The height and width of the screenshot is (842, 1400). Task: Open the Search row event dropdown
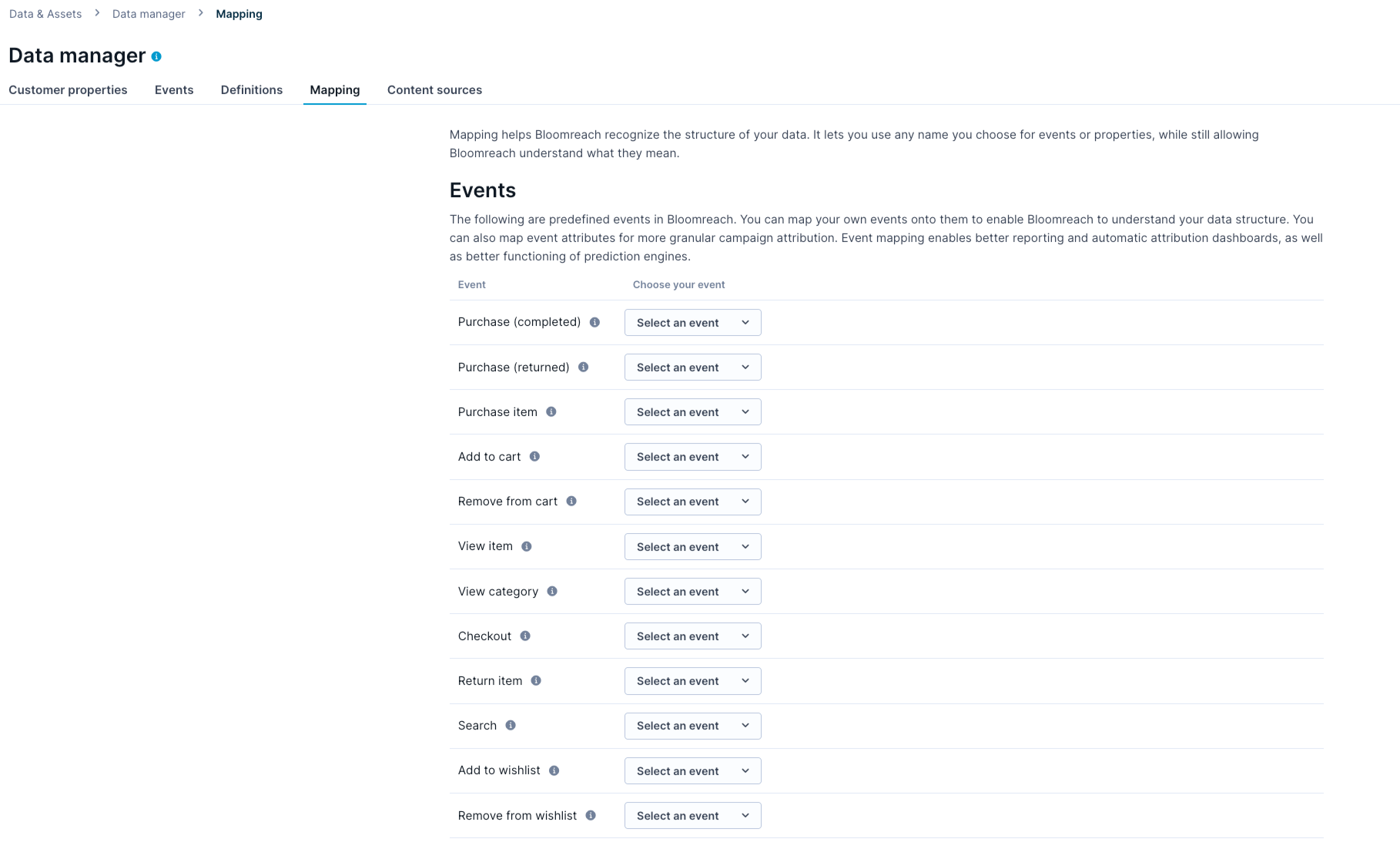[x=692, y=725]
